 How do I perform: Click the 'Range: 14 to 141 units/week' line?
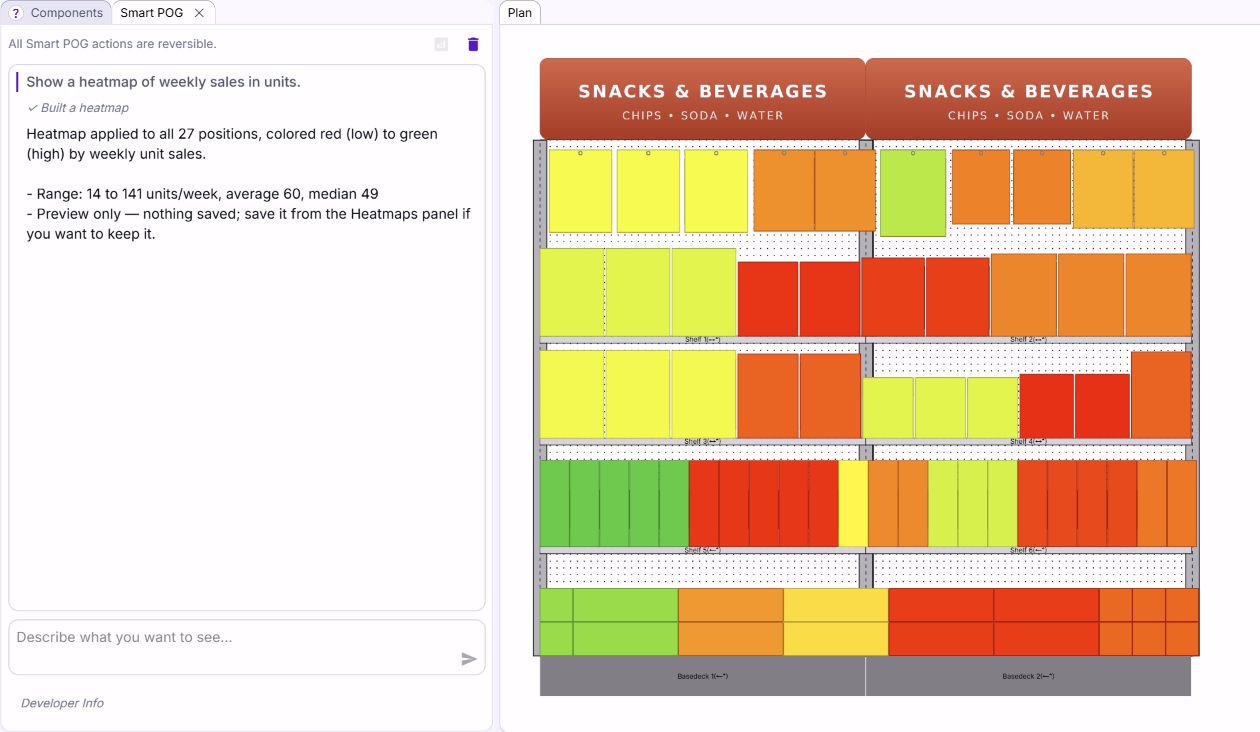pos(202,194)
